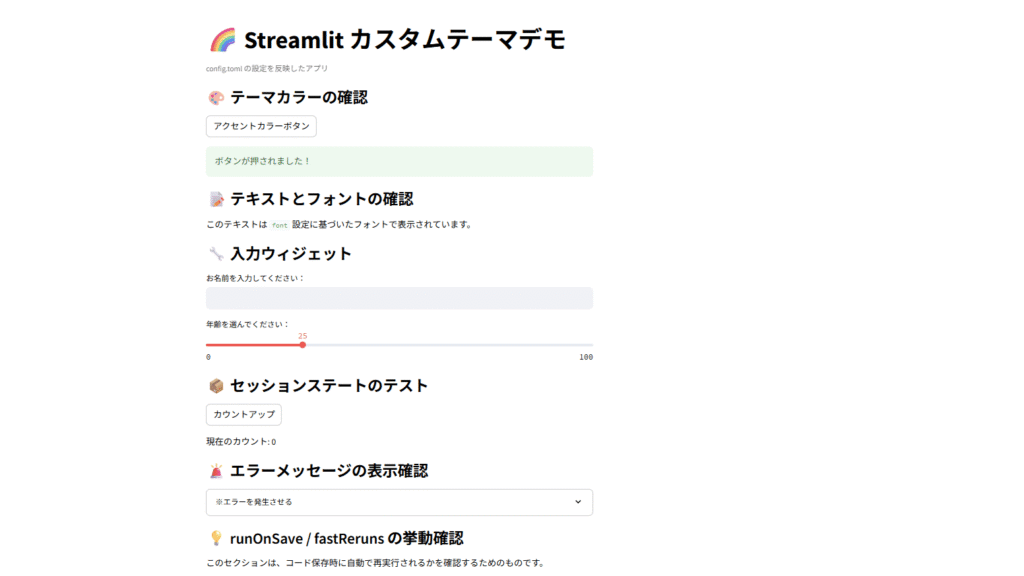1024x576 pixels.
Task: Open the ※エラーを発生させる select box
Action: coord(390,502)
